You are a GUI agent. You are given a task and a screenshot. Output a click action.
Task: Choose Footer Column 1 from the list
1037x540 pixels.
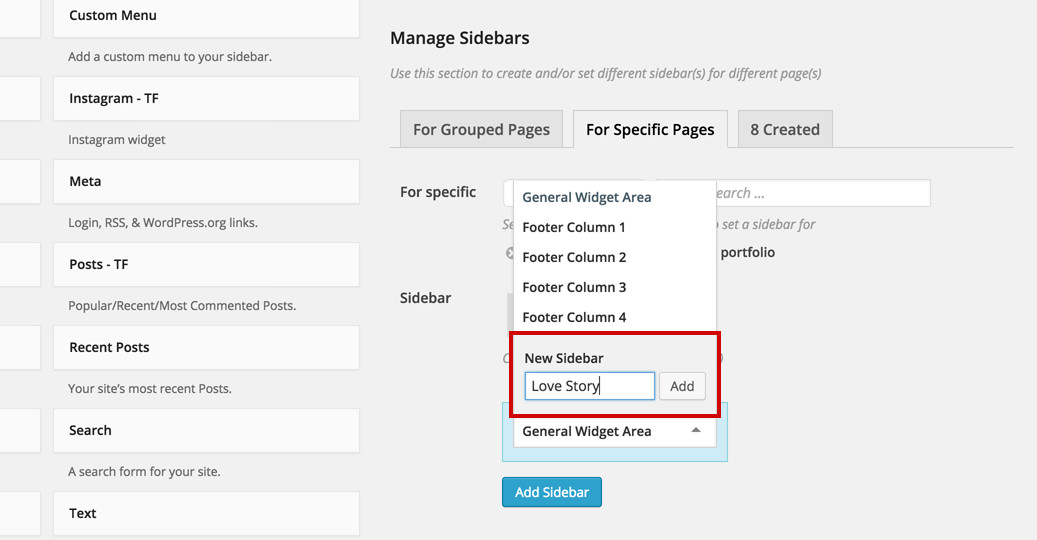[x=574, y=227]
